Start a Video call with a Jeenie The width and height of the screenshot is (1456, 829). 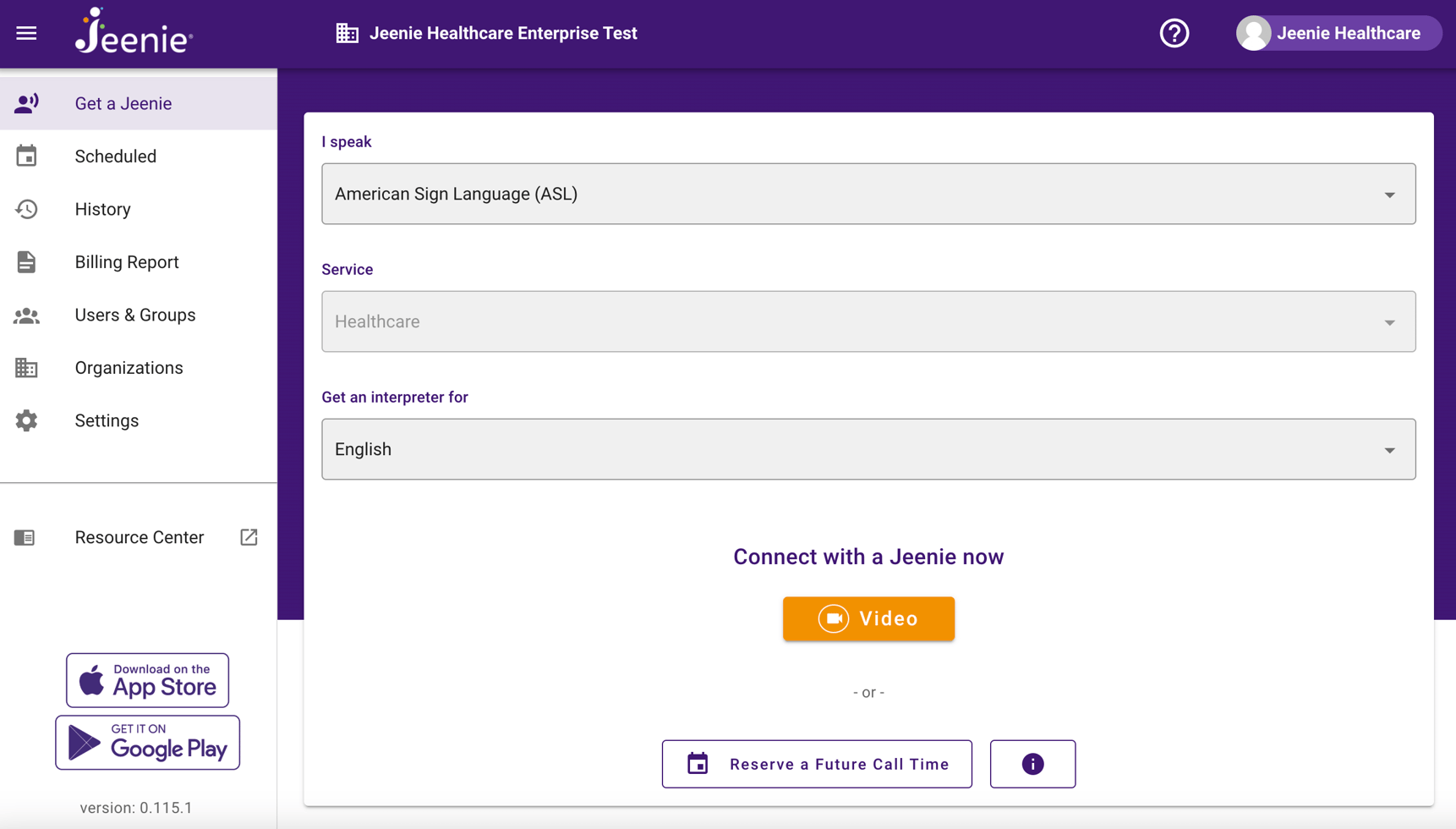(x=868, y=618)
